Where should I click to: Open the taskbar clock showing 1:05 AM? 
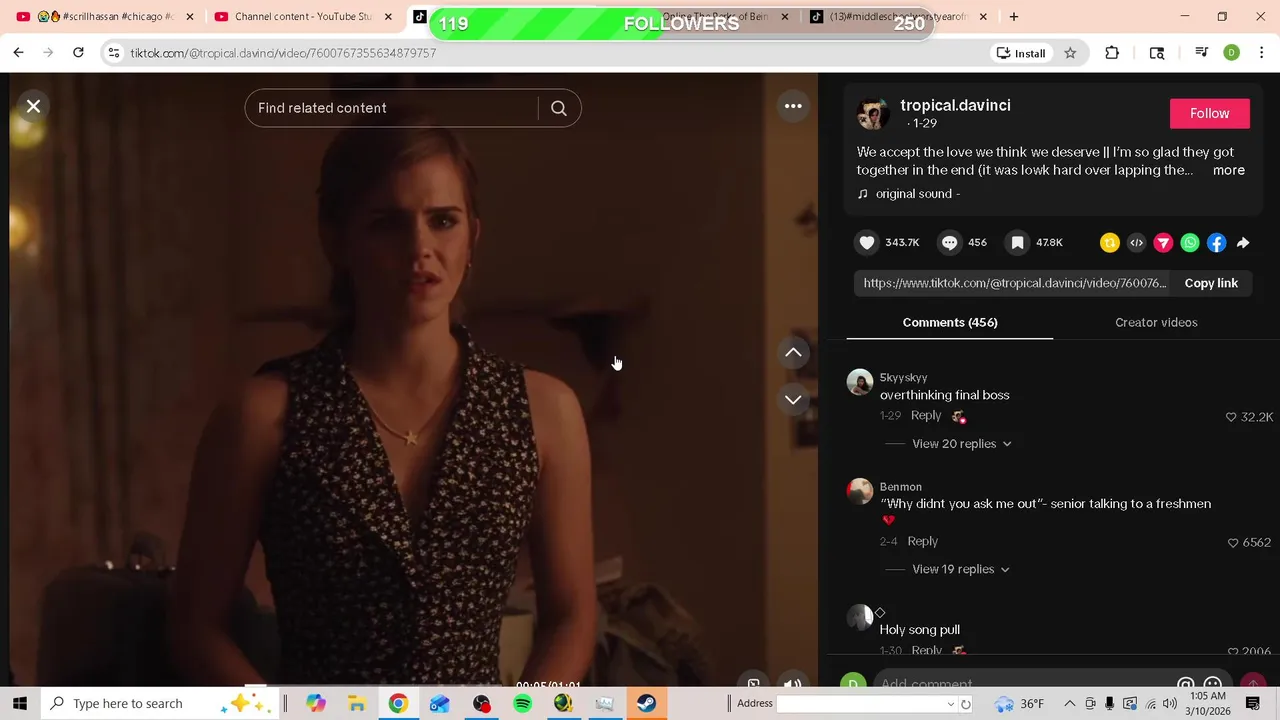[1208, 704]
